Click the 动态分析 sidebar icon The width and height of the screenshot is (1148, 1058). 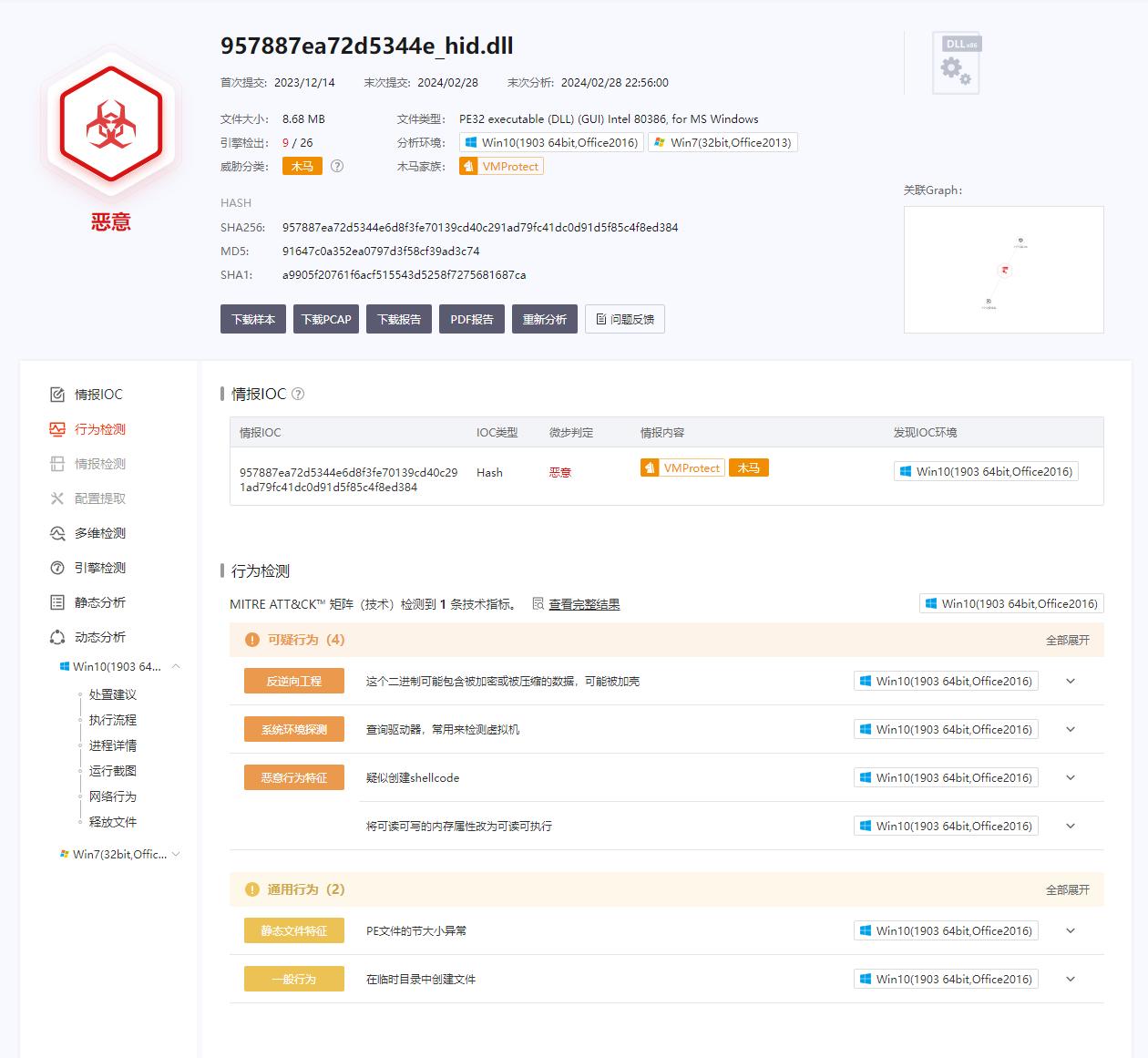[x=57, y=637]
